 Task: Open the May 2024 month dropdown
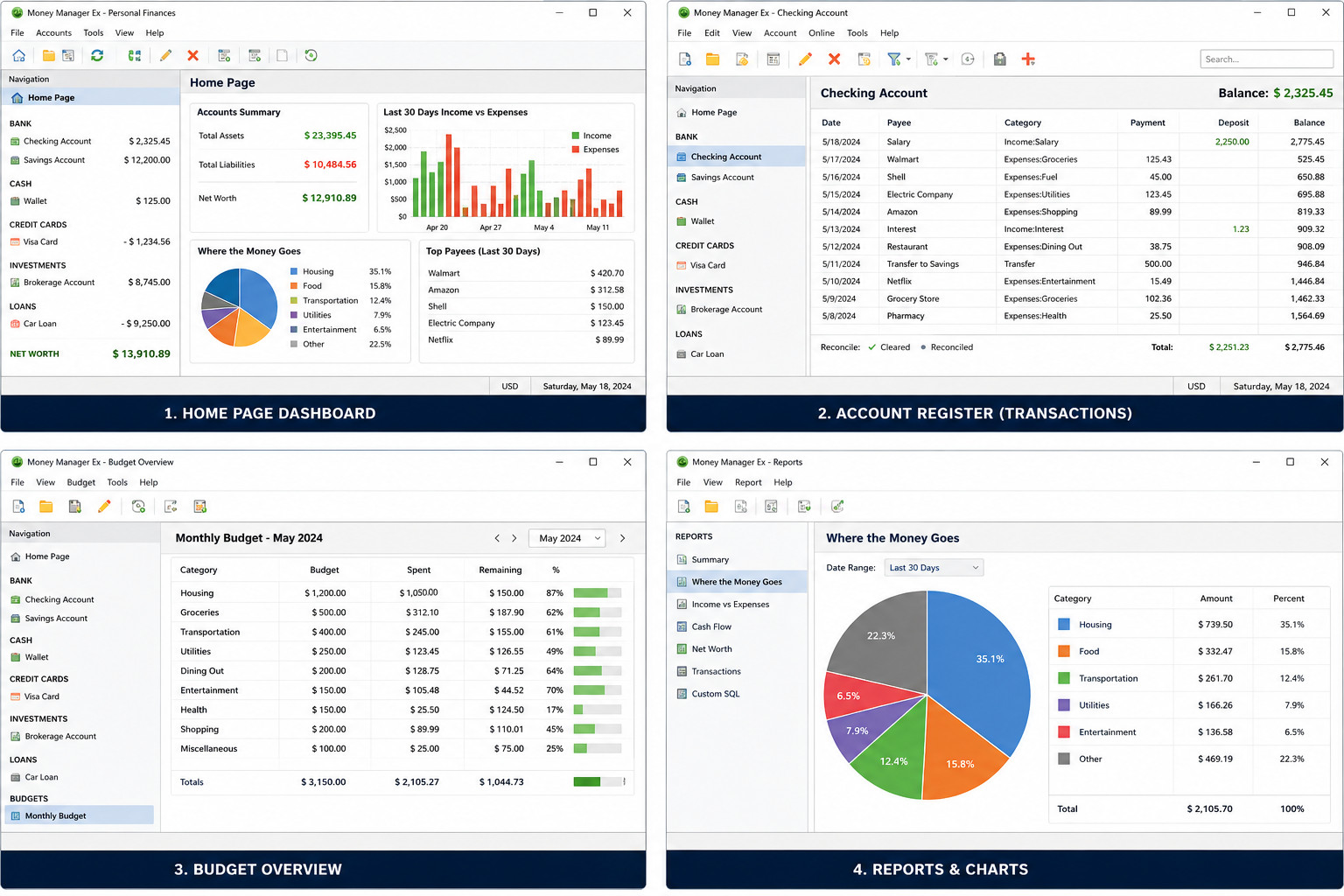pos(569,538)
